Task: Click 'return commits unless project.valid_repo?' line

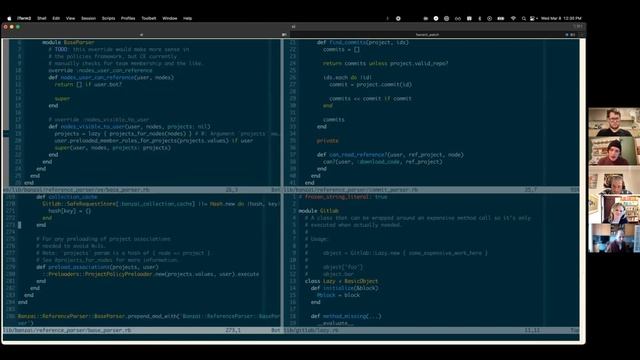Action: coord(385,64)
